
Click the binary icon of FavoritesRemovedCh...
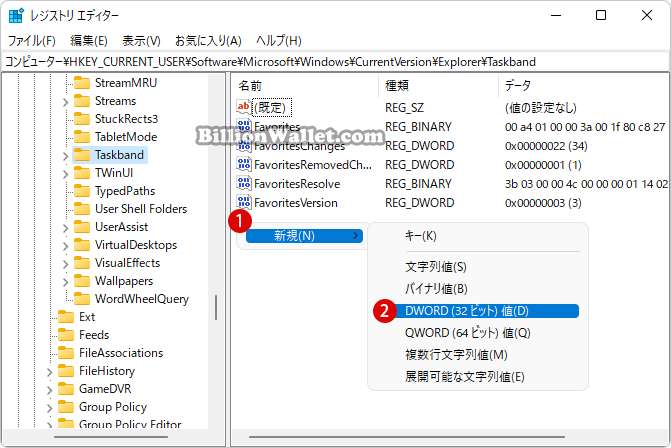coord(244,164)
